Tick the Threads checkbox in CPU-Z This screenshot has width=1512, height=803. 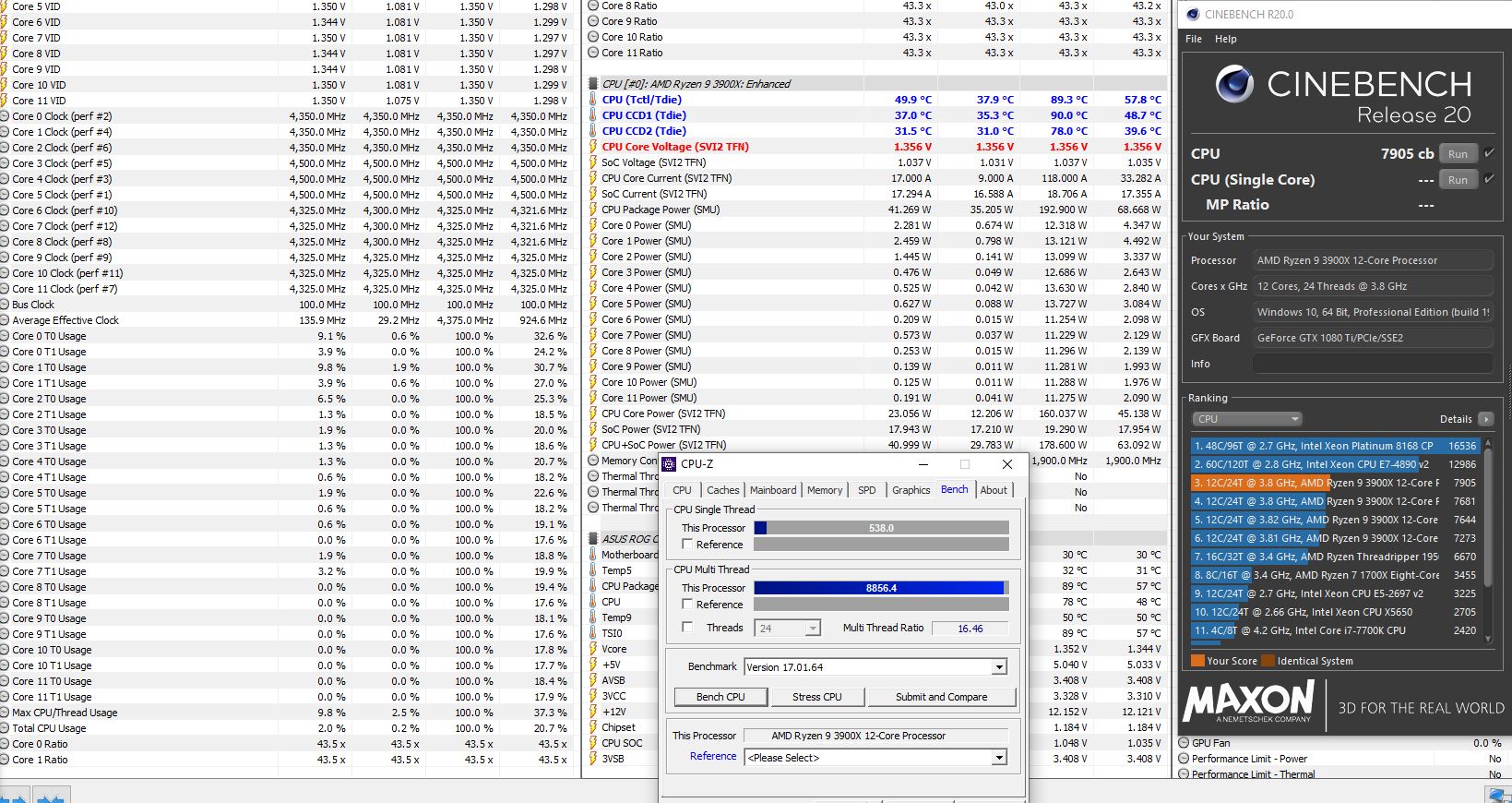687,628
